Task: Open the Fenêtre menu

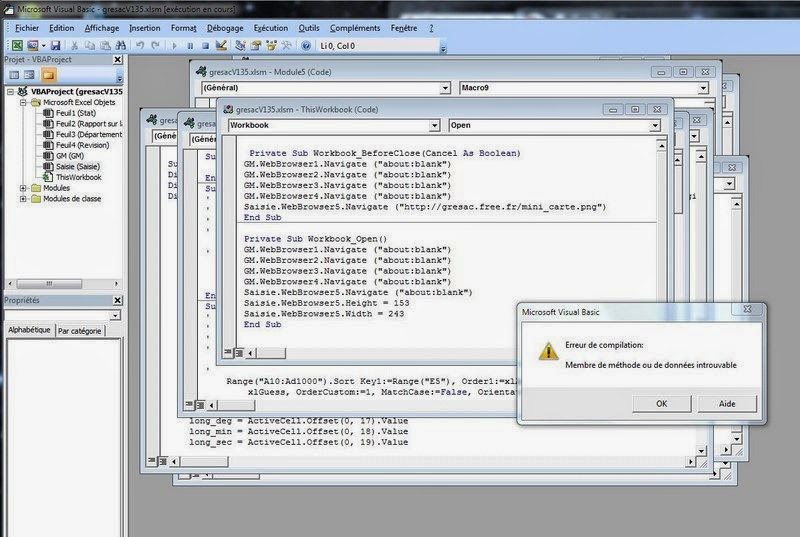Action: (404, 28)
